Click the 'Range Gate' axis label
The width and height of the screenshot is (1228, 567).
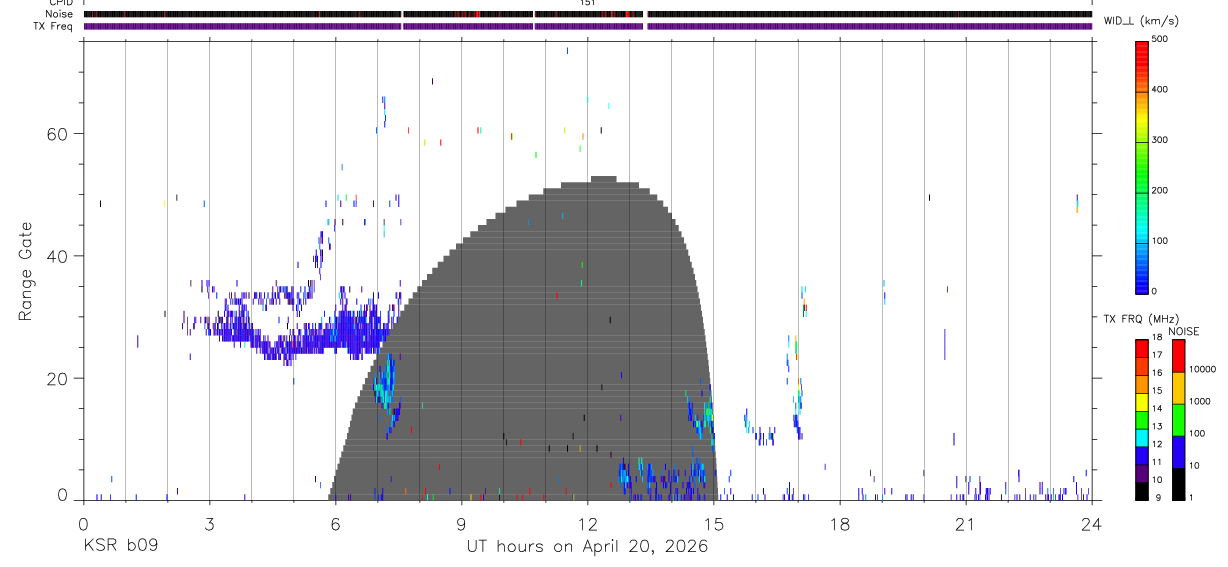click(x=27, y=272)
